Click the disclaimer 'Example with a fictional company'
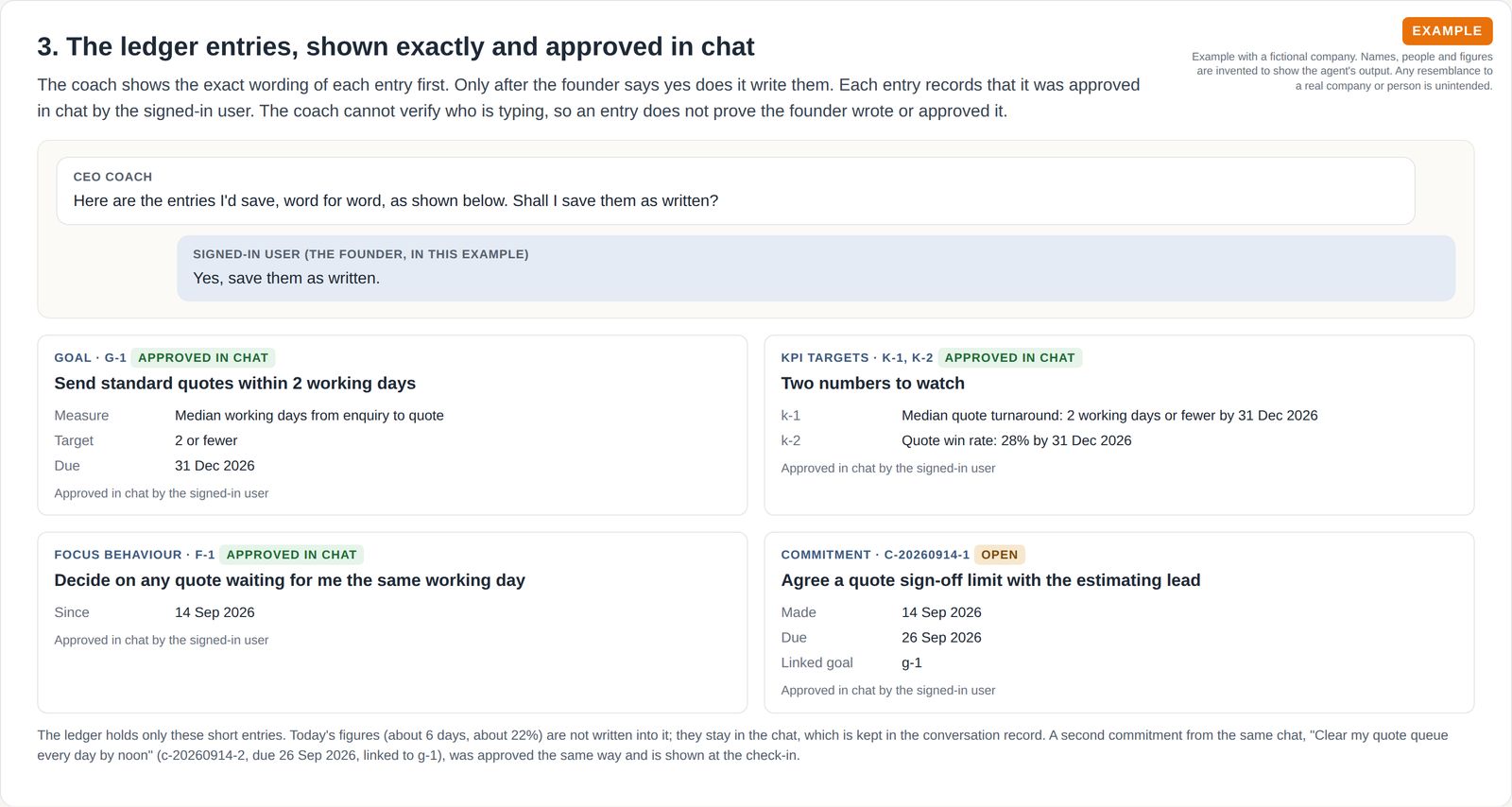Viewport: 1512px width, 807px height. tap(1342, 71)
